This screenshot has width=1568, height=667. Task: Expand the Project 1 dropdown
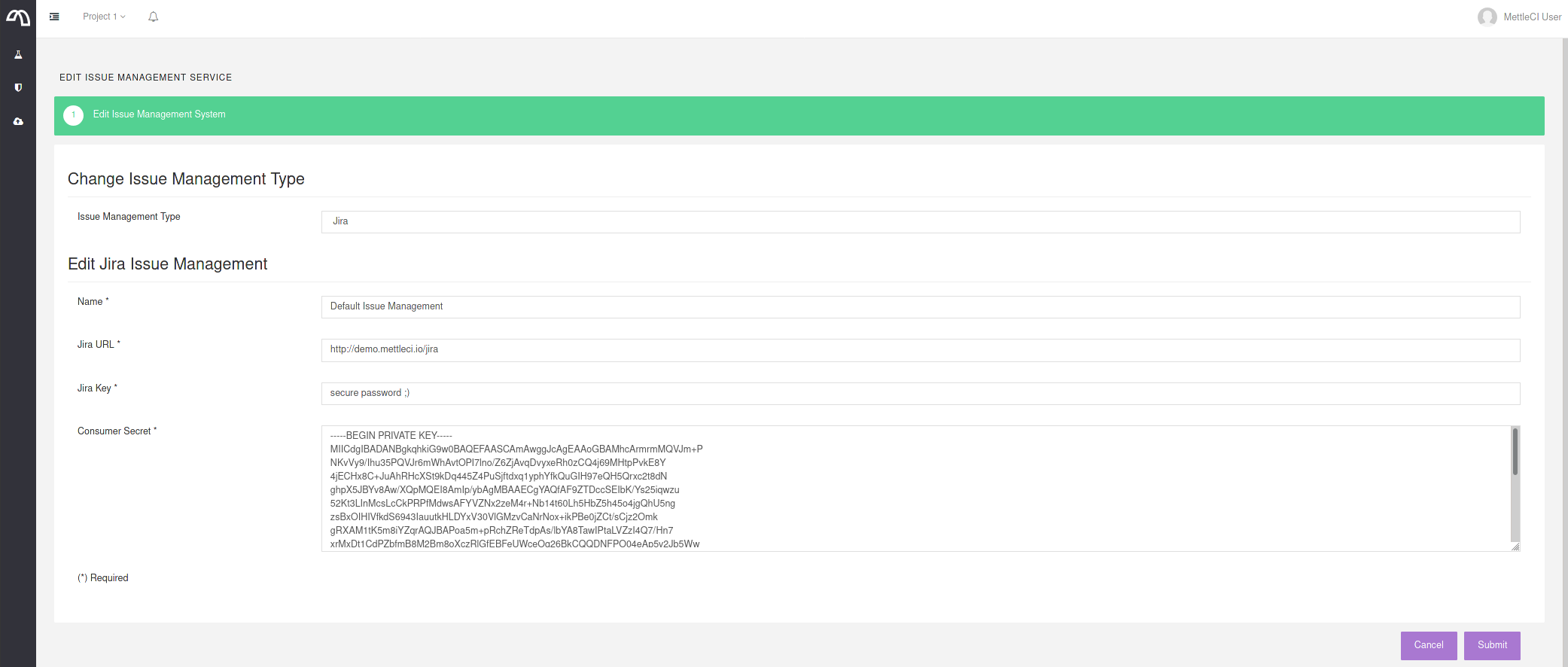[104, 17]
